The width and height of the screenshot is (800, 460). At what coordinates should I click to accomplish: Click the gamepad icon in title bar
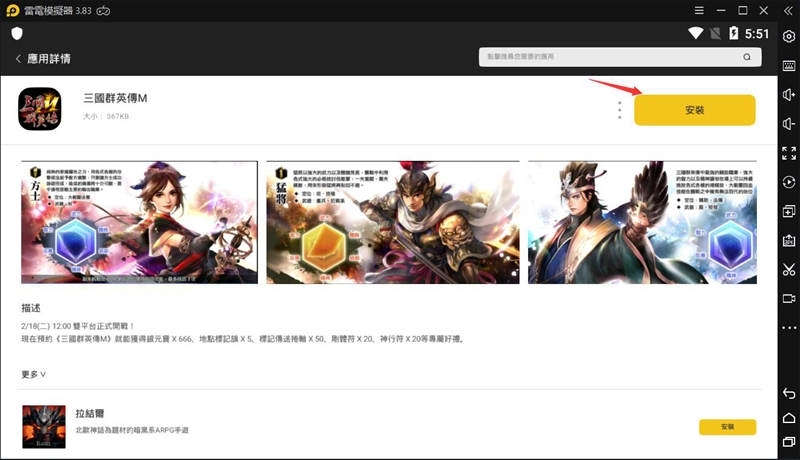(130, 10)
